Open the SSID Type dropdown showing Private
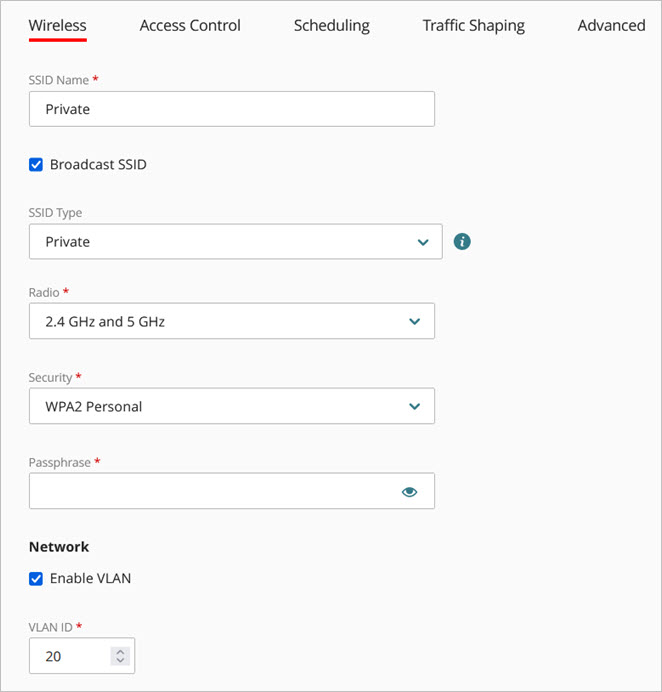Viewport: 662px width, 692px height. click(220, 242)
